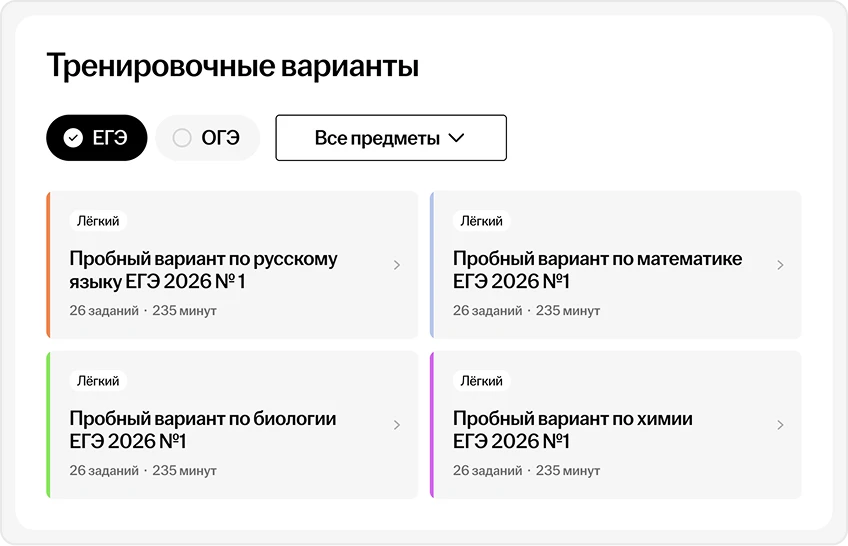Click the Лёгкий tag on mathematics card
The image size is (848, 546).
coord(481,221)
